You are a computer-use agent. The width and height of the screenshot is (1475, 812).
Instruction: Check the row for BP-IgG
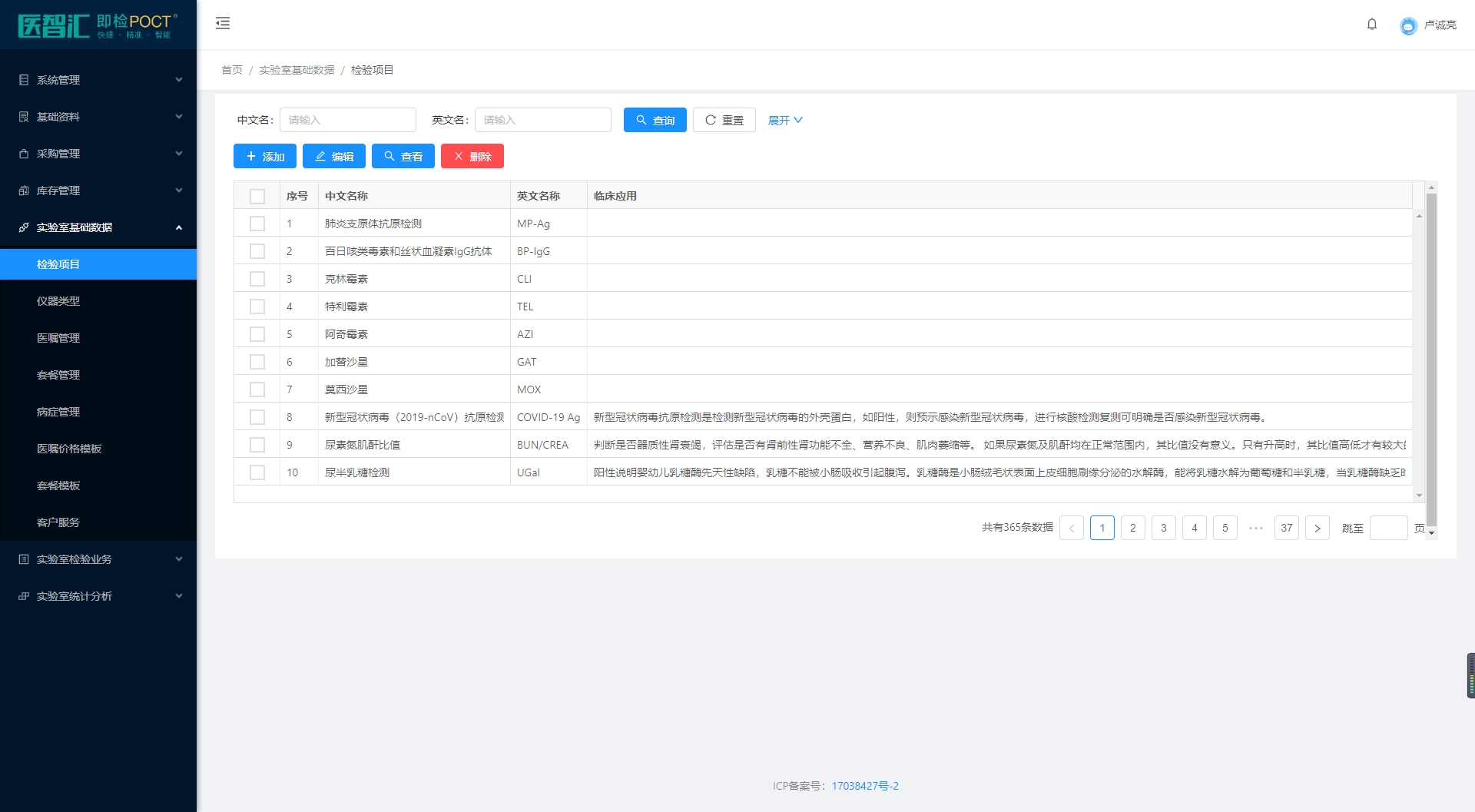click(257, 251)
